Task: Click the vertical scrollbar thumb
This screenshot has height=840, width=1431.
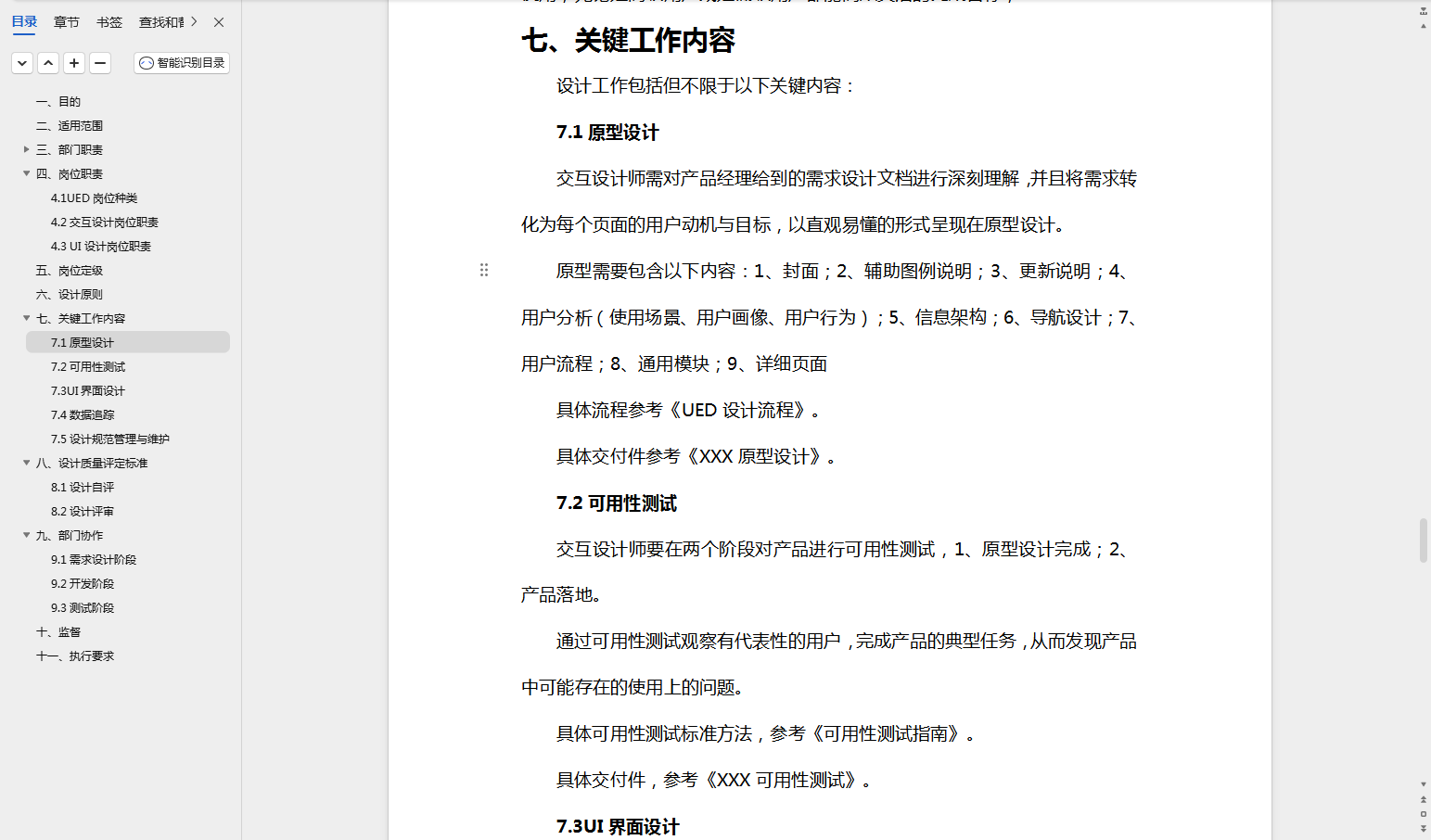Action: point(1424,541)
